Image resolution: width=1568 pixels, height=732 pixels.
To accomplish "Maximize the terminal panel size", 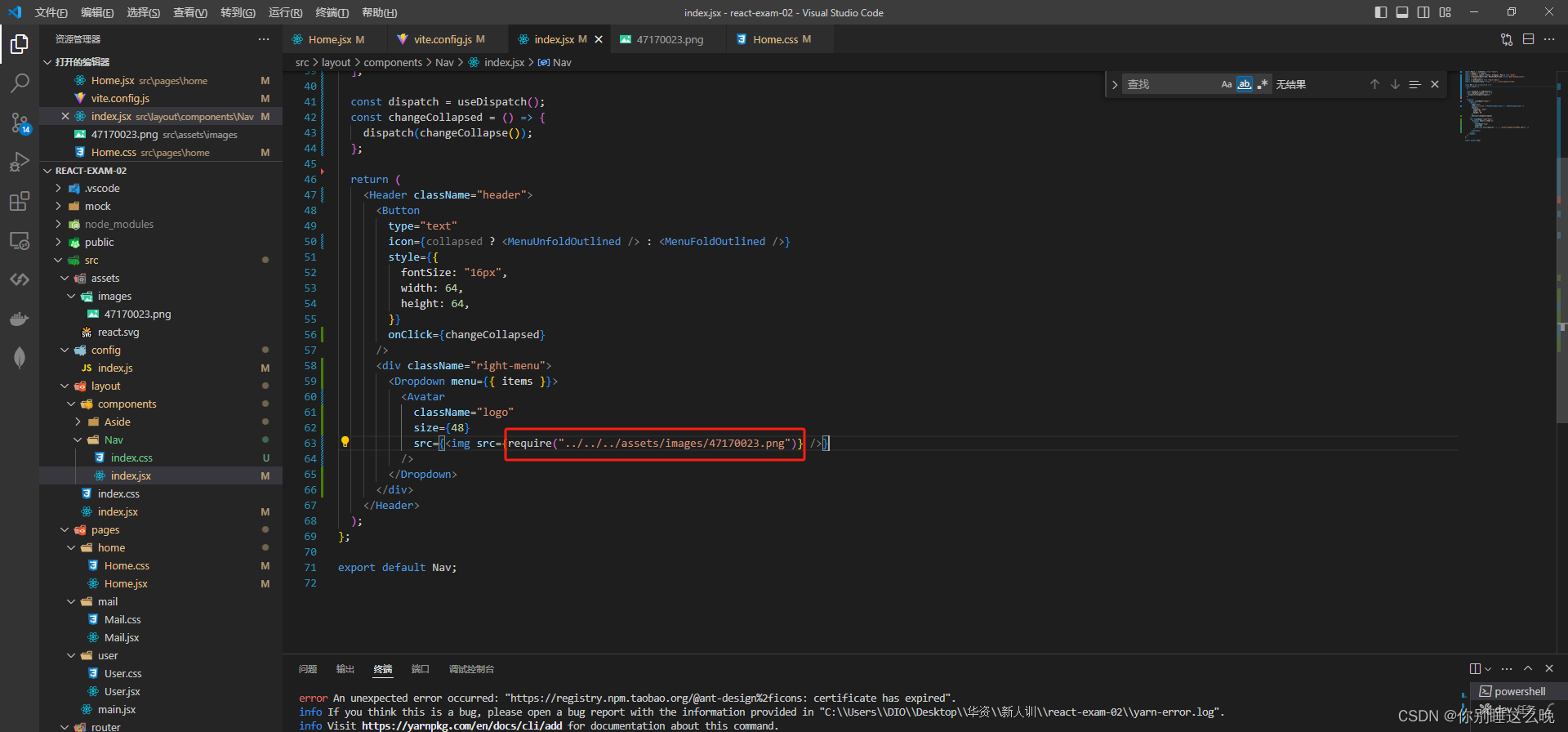I will pos(1528,668).
